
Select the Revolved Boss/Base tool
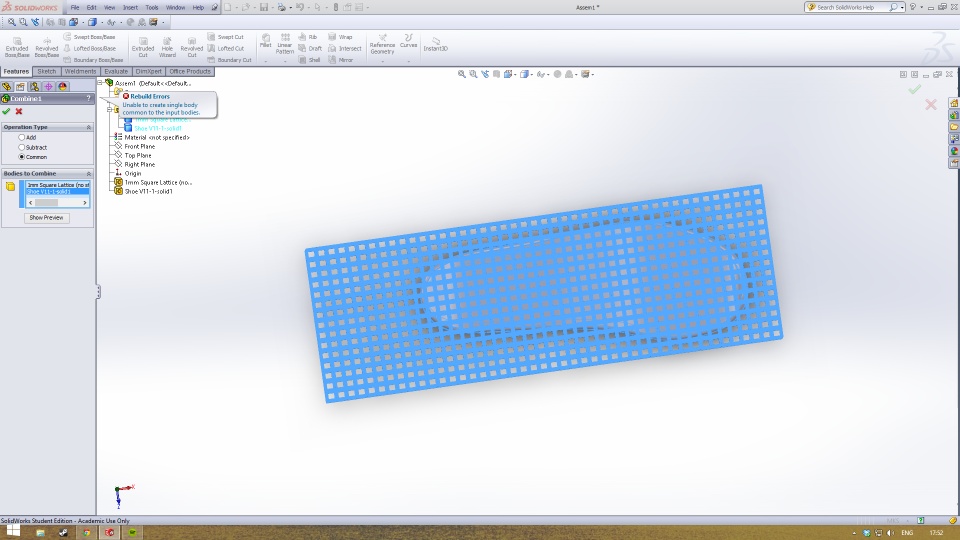pos(47,47)
